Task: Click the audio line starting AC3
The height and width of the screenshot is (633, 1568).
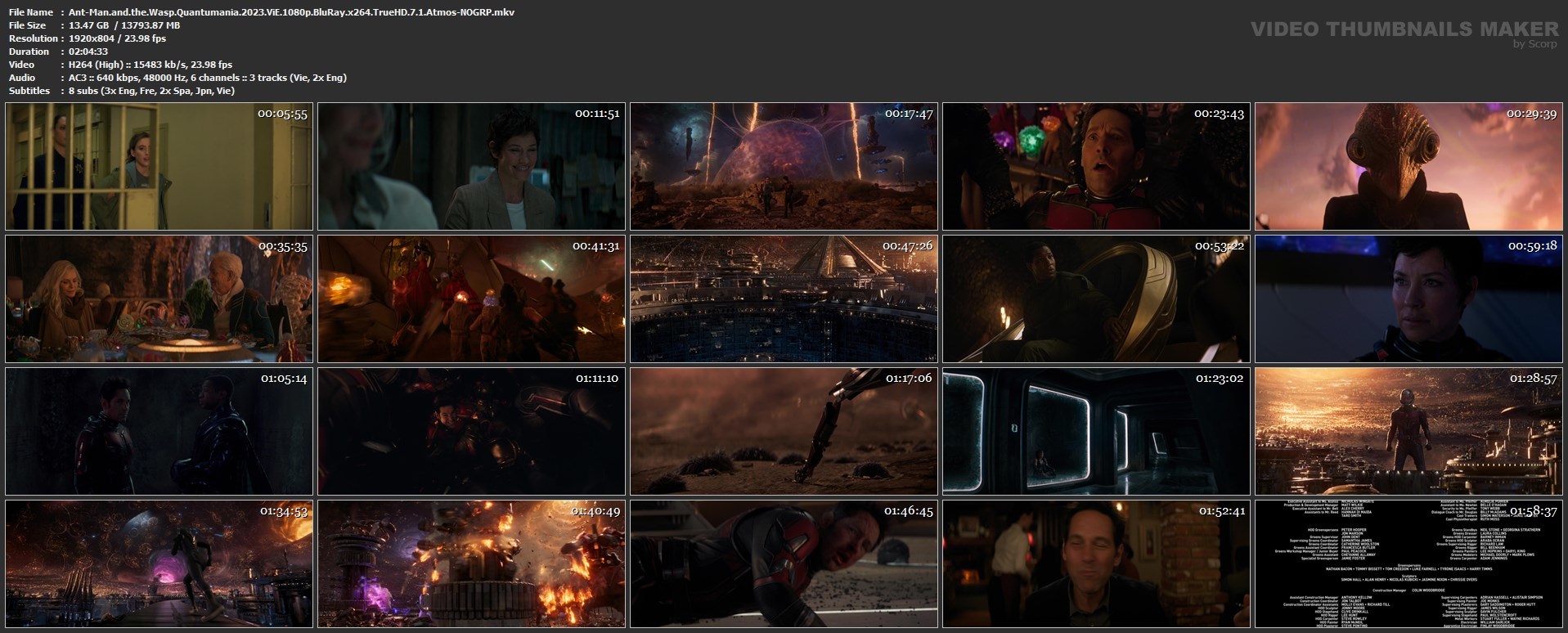Action: click(208, 78)
